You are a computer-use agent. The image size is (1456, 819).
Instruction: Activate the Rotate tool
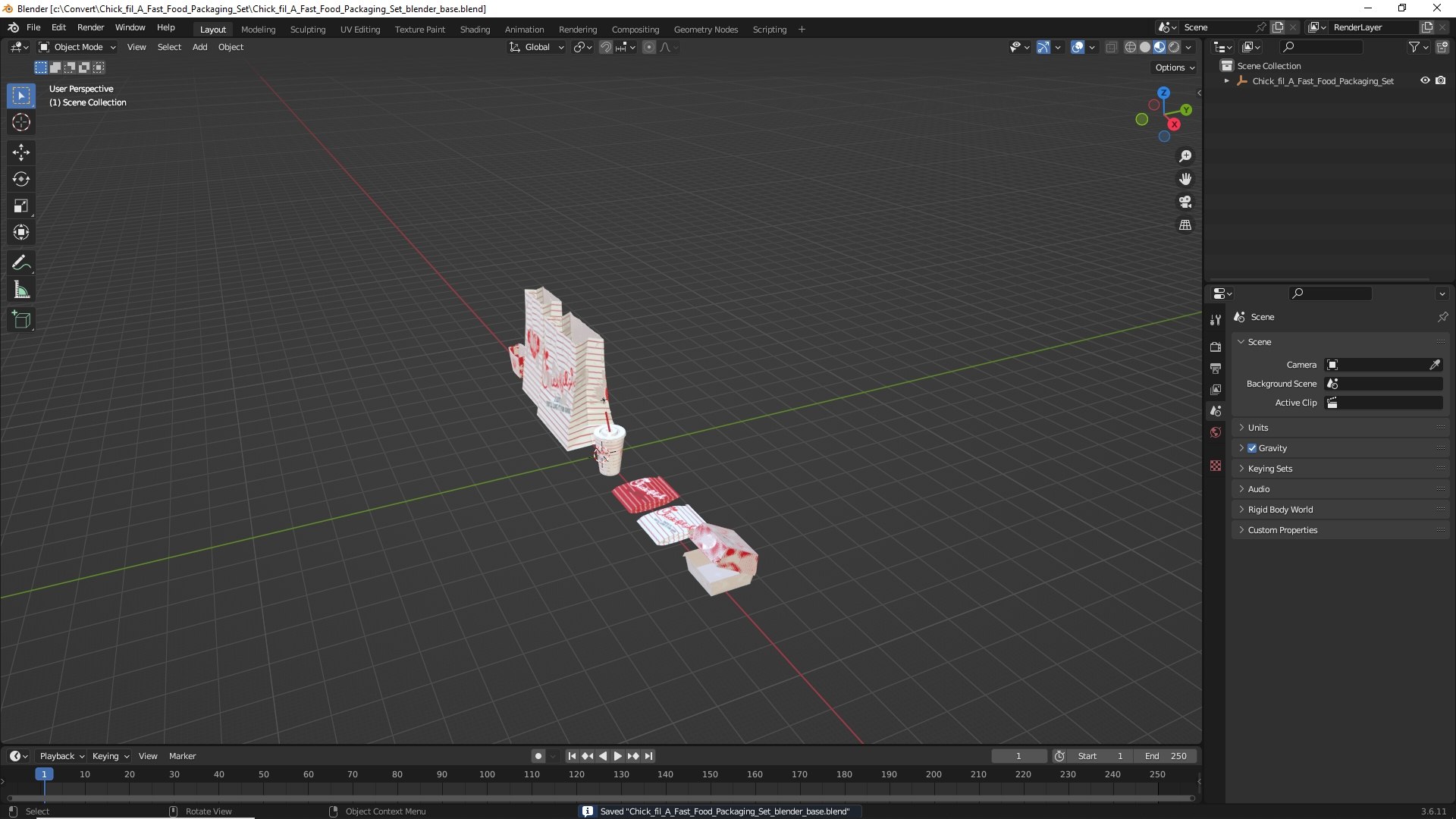point(21,179)
